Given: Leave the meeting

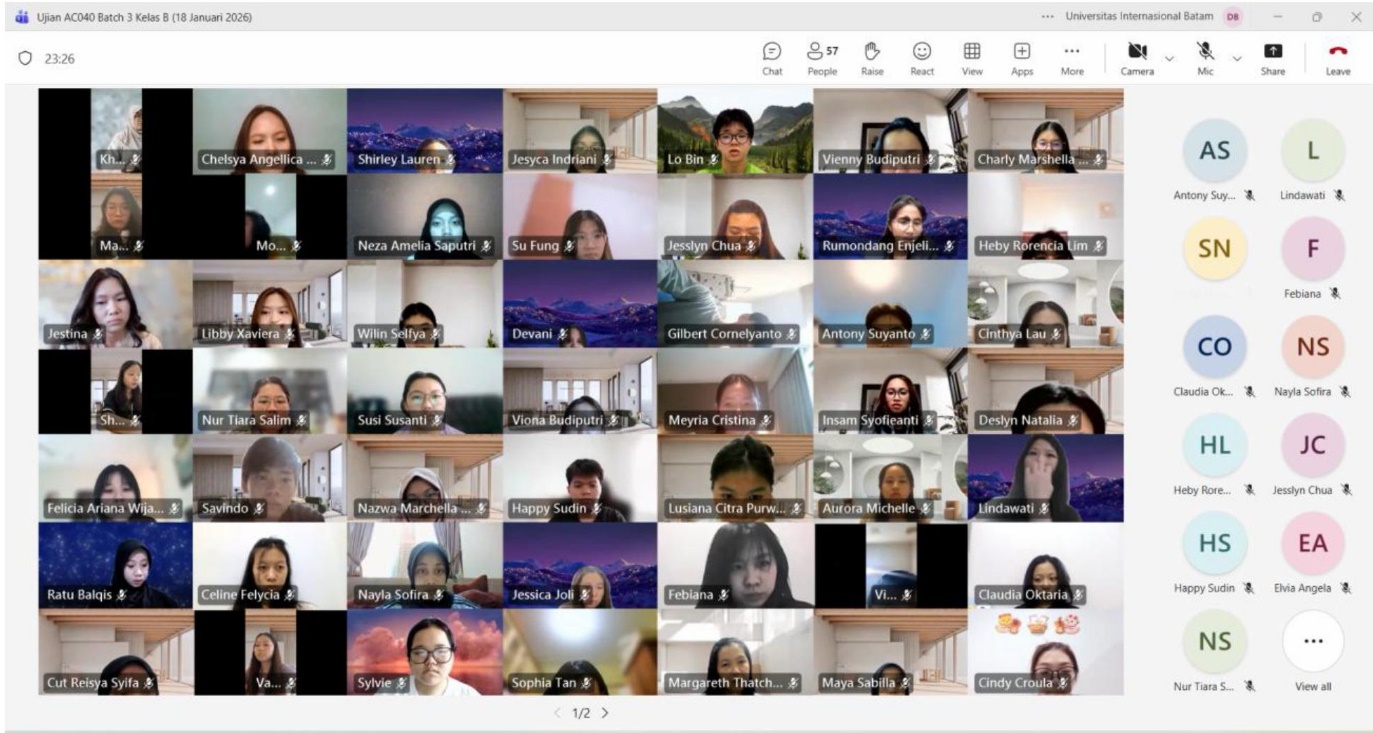Looking at the screenshot, I should coord(1338,58).
